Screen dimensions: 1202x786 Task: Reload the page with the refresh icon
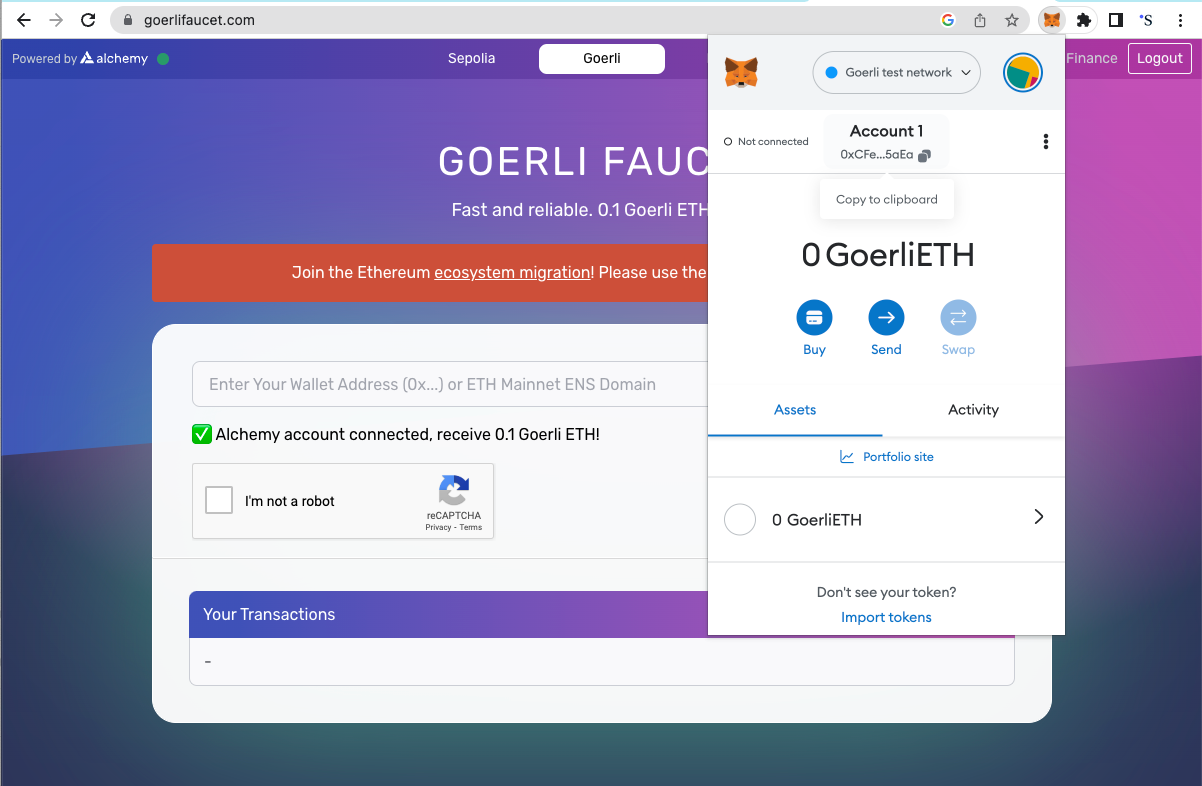point(88,20)
